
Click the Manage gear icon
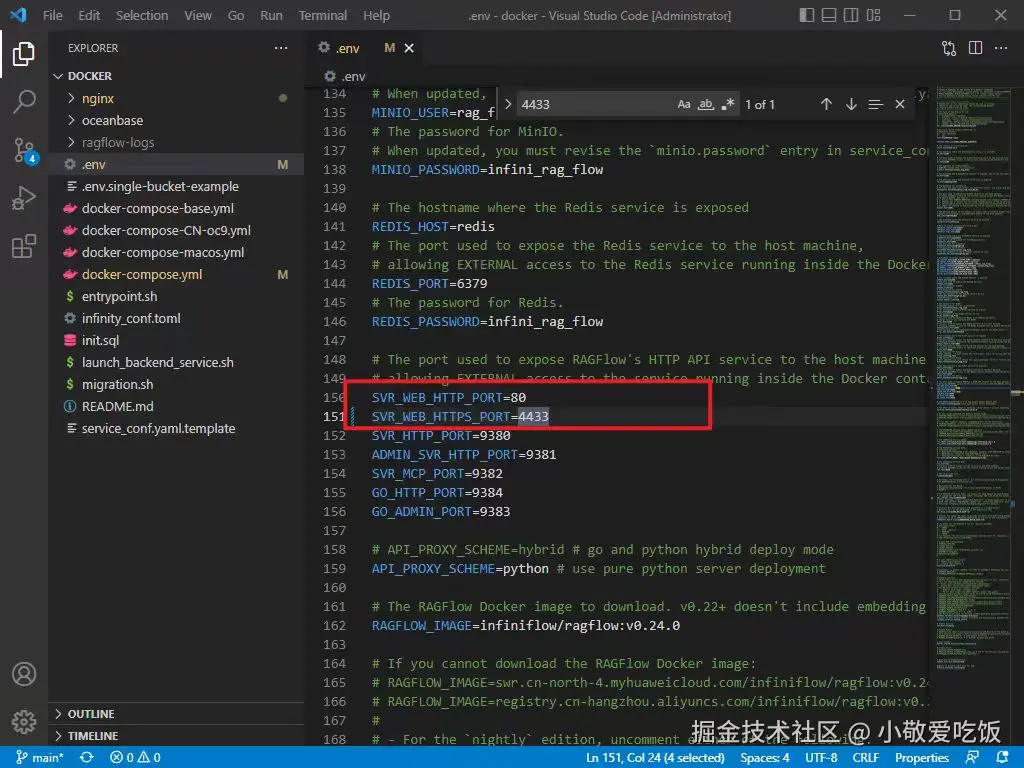point(24,721)
